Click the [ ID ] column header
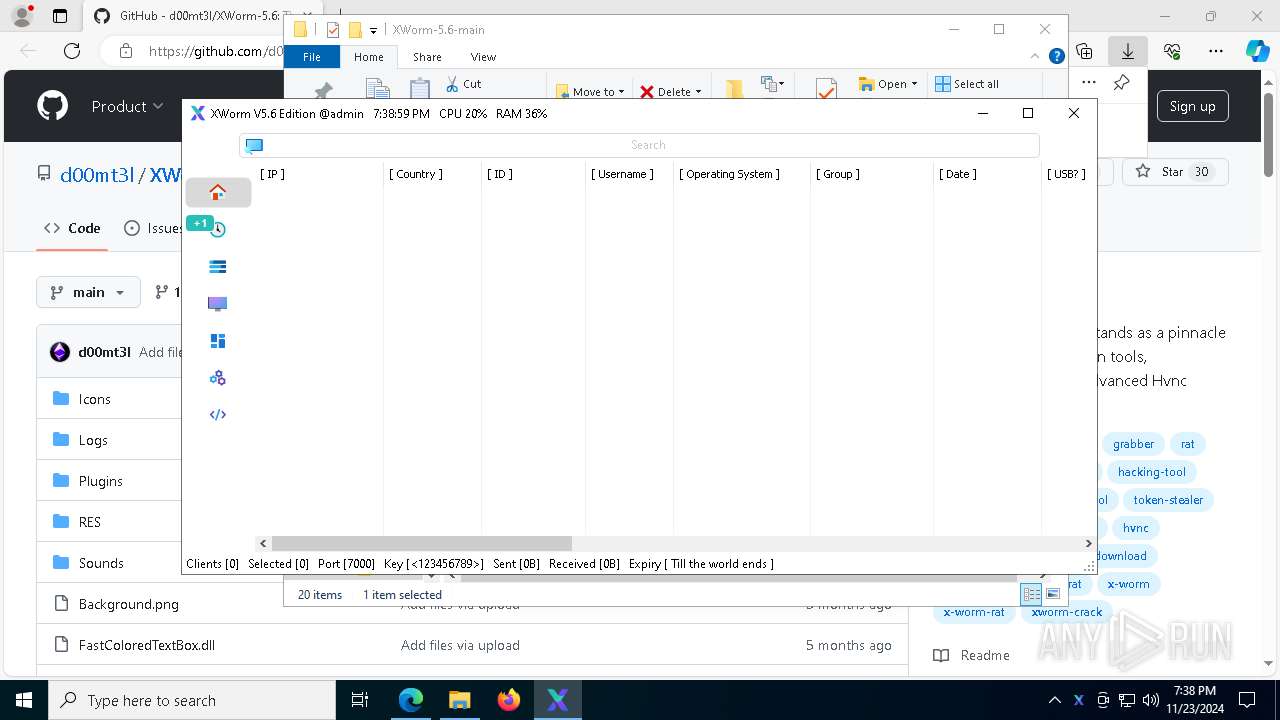 click(x=500, y=174)
